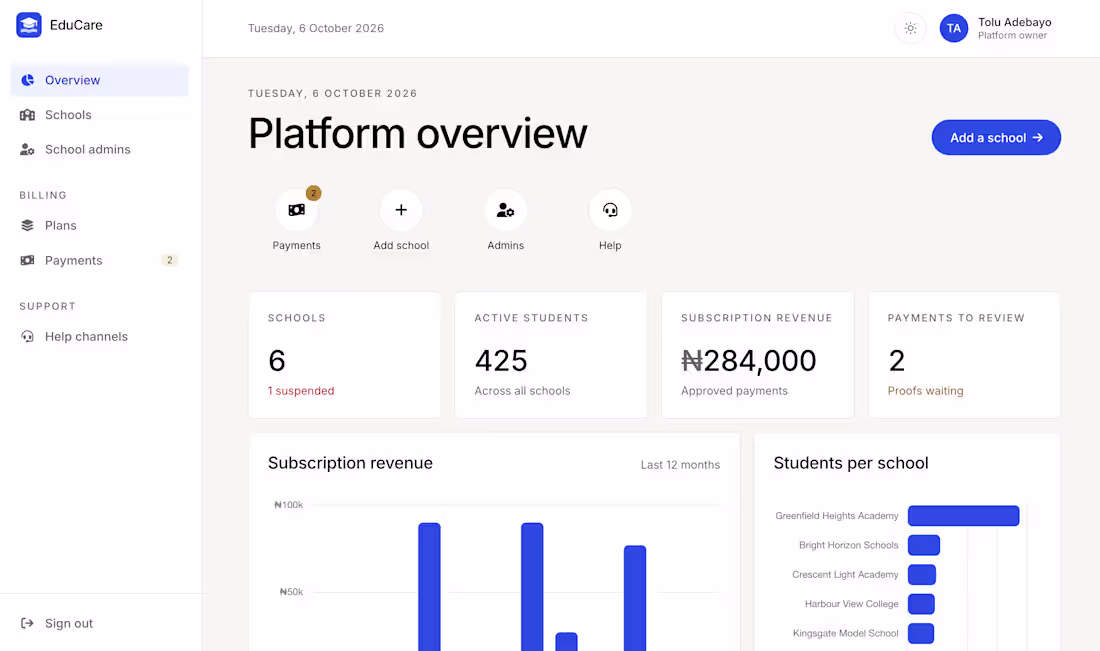Click the Harbour View College bar
This screenshot has width=1100, height=651.
tap(921, 604)
